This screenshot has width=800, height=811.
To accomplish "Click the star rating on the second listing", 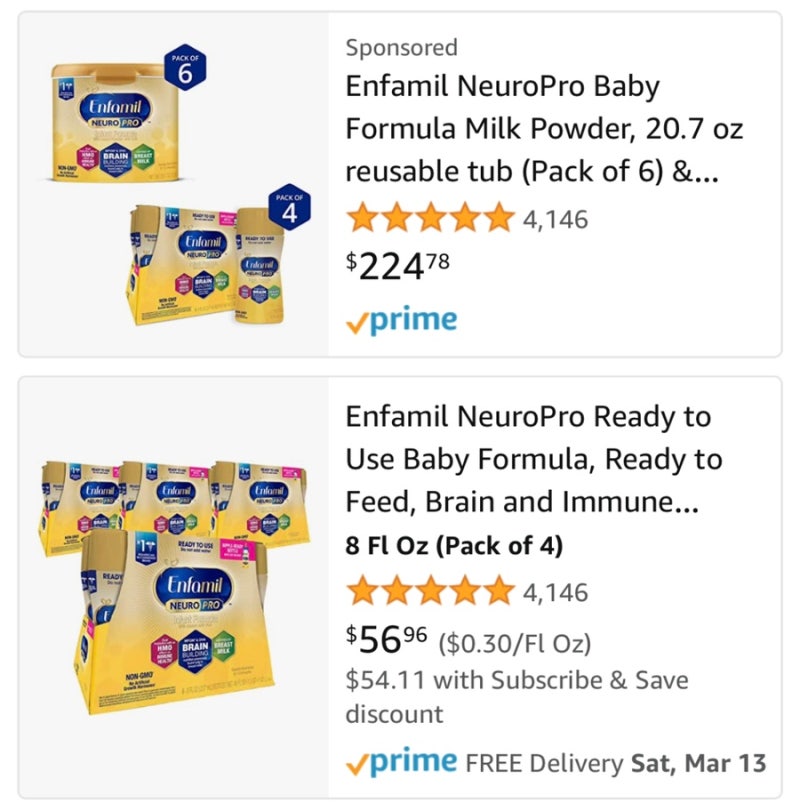I will tap(430, 591).
